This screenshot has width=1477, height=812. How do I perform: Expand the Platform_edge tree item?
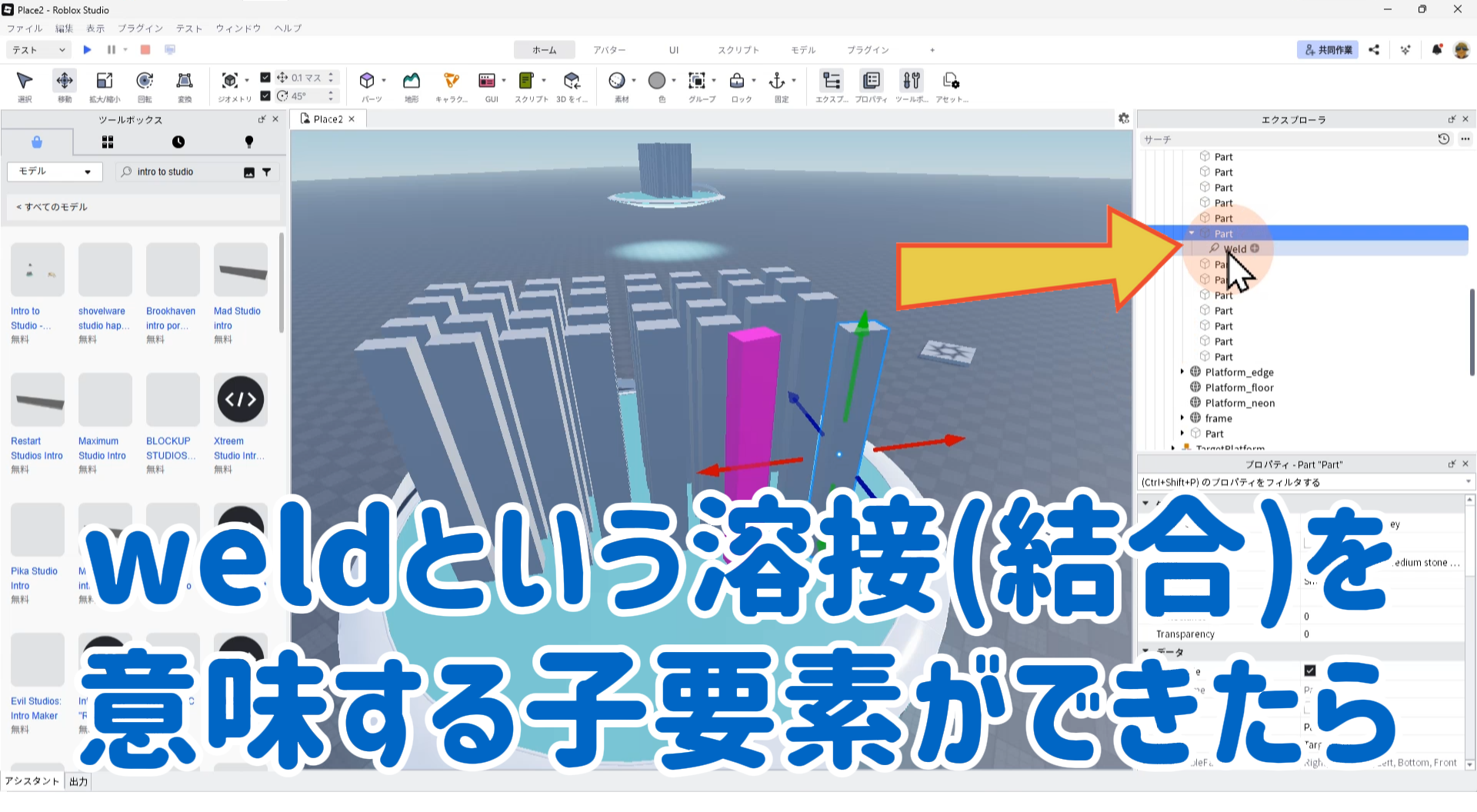click(x=1182, y=372)
